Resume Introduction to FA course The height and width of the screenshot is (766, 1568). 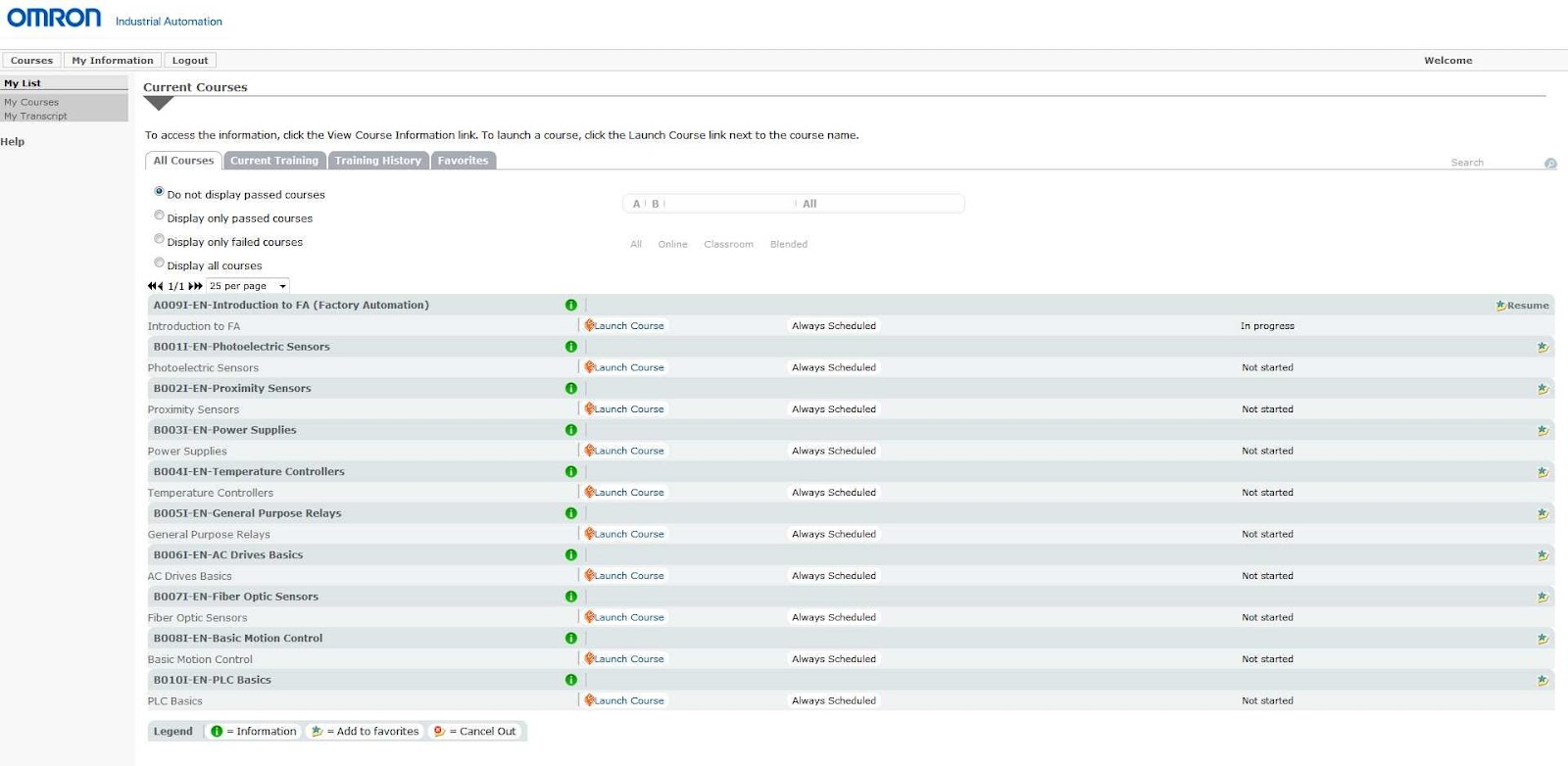pos(1522,306)
